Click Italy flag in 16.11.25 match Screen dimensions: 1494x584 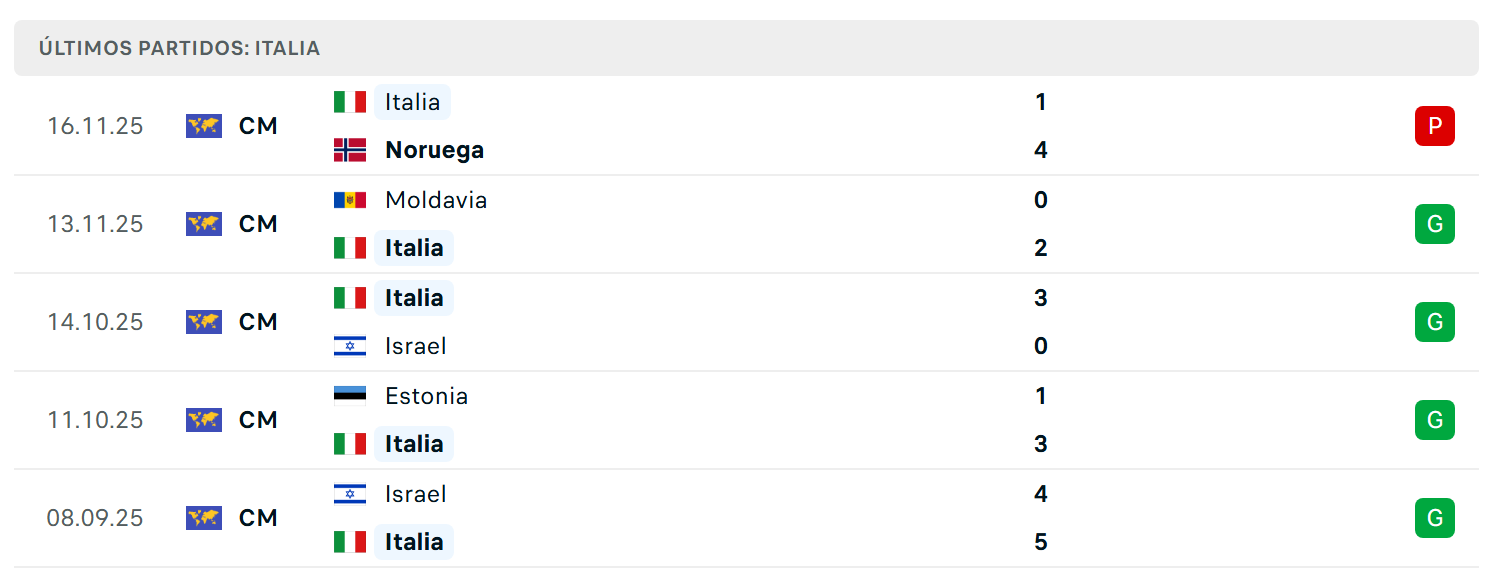click(x=350, y=102)
